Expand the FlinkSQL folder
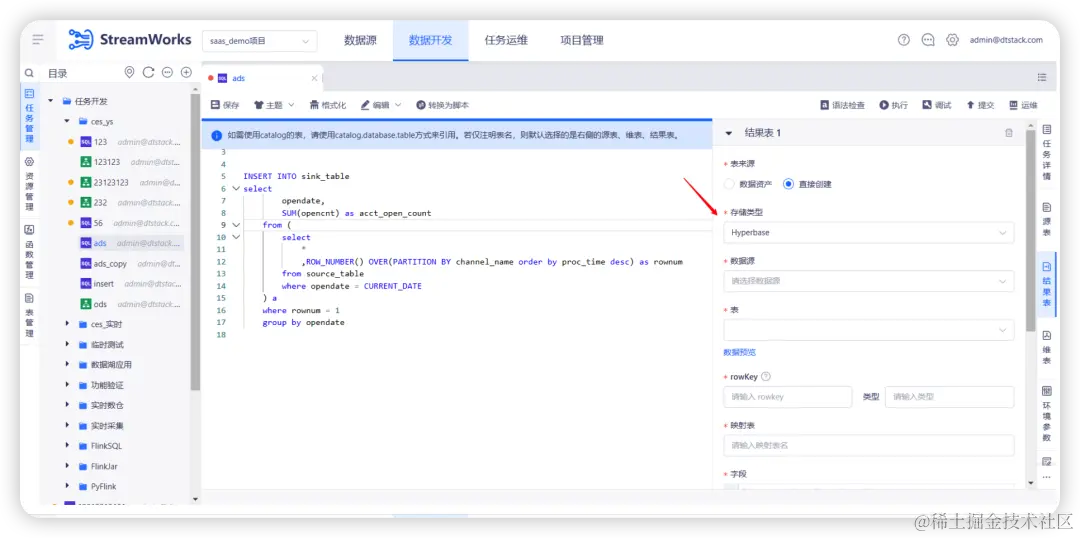This screenshot has height=538, width=1080. (x=67, y=446)
